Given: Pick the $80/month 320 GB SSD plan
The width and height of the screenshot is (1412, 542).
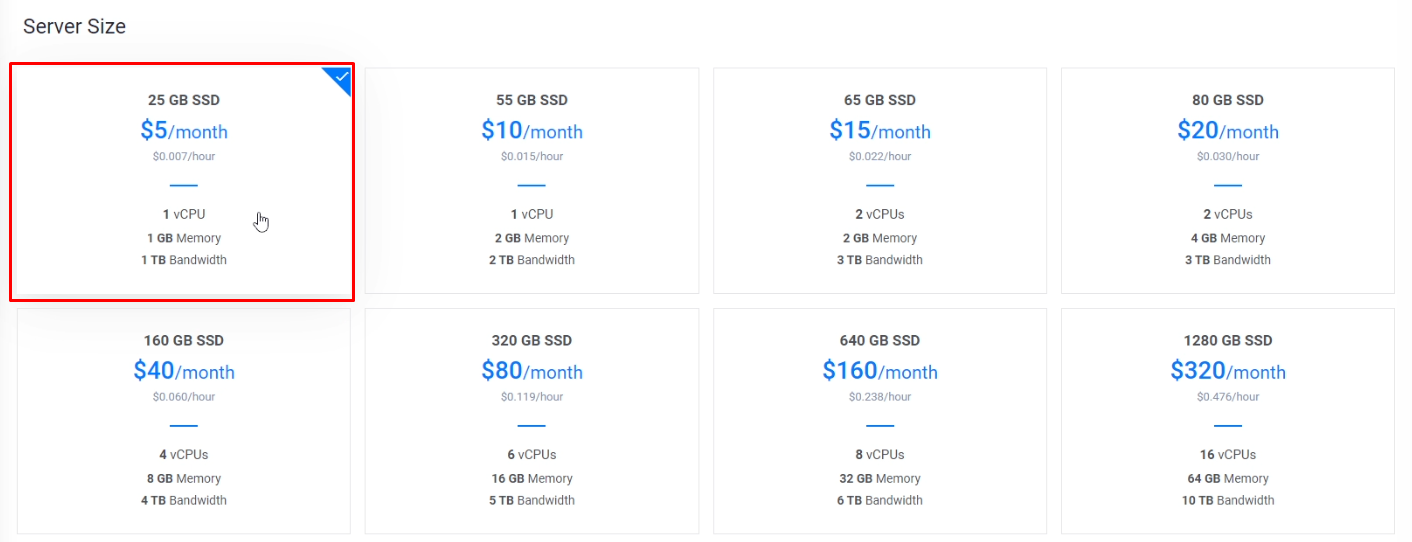Looking at the screenshot, I should coord(531,420).
